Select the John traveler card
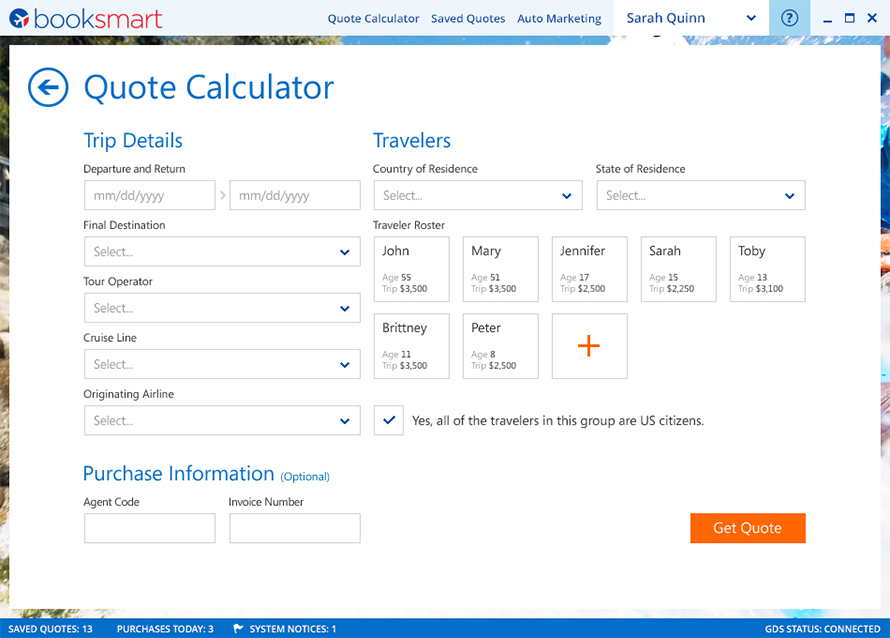This screenshot has height=638, width=890. [411, 269]
